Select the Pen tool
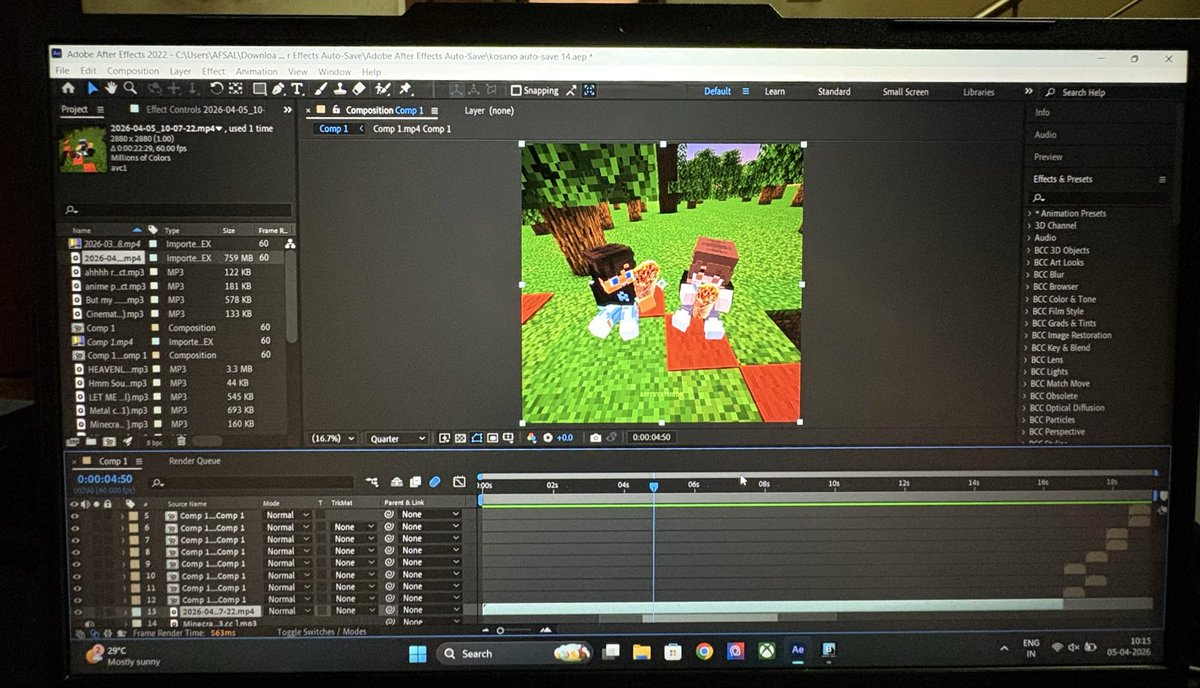This screenshot has width=1200, height=688. [277, 90]
